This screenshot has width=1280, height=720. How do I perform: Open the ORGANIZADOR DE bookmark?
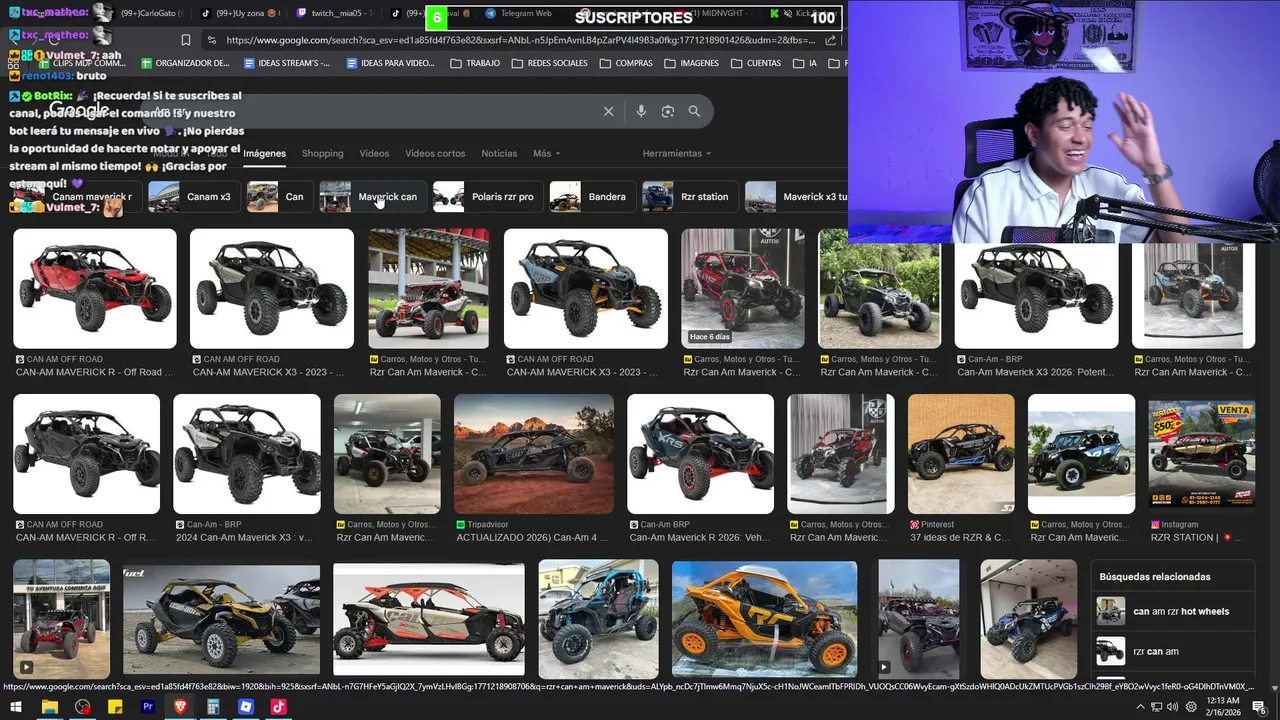point(186,63)
